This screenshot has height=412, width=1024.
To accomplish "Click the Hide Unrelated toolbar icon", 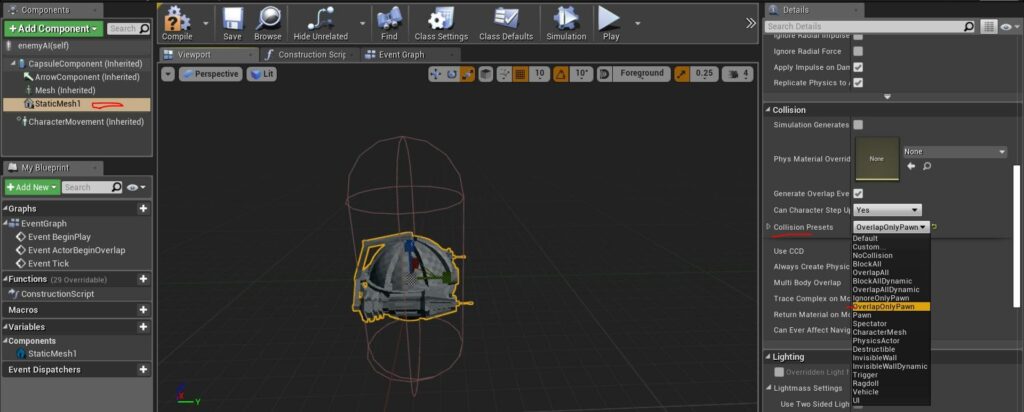I will click(321, 19).
